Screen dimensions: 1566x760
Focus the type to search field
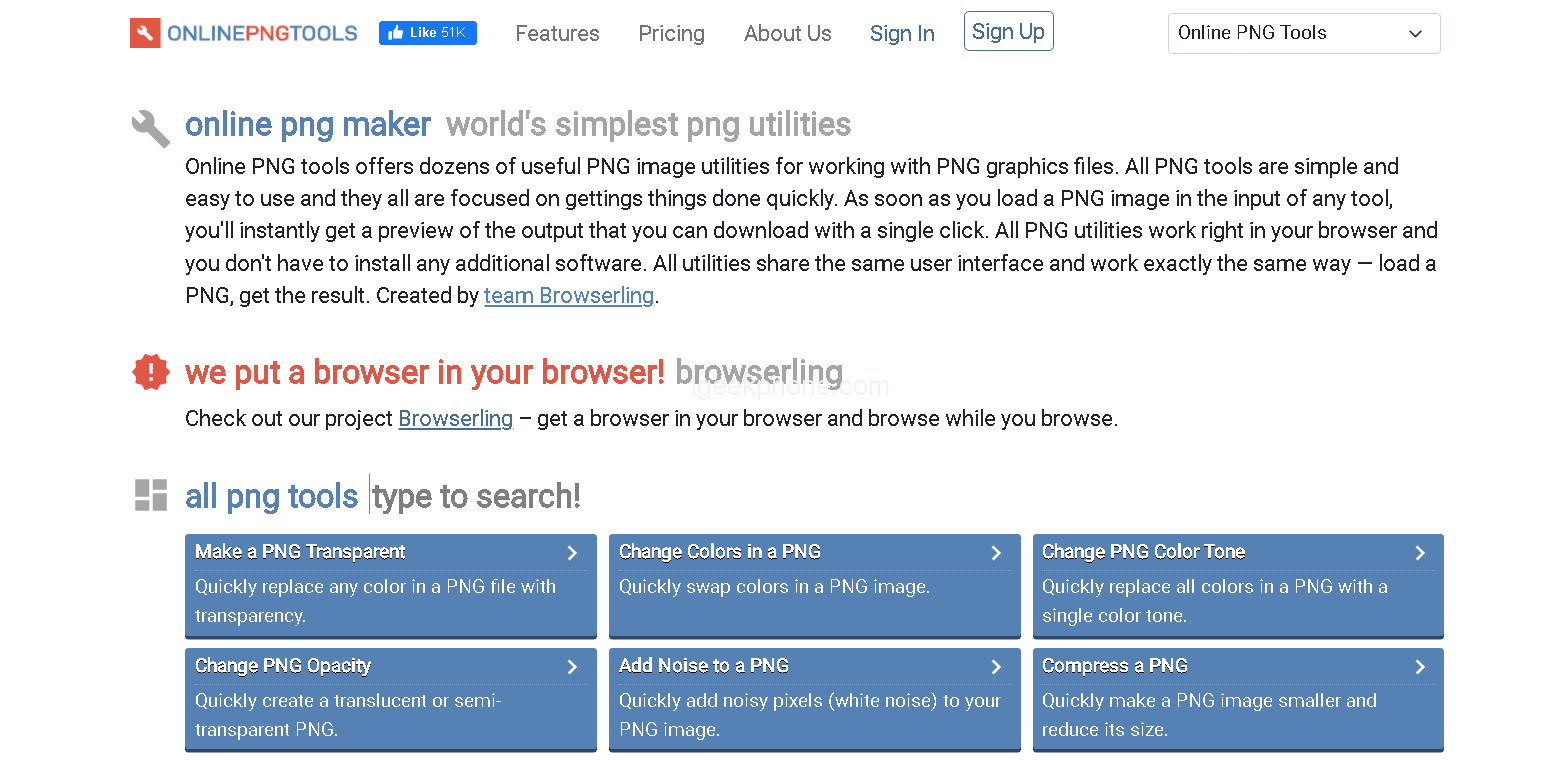point(476,496)
